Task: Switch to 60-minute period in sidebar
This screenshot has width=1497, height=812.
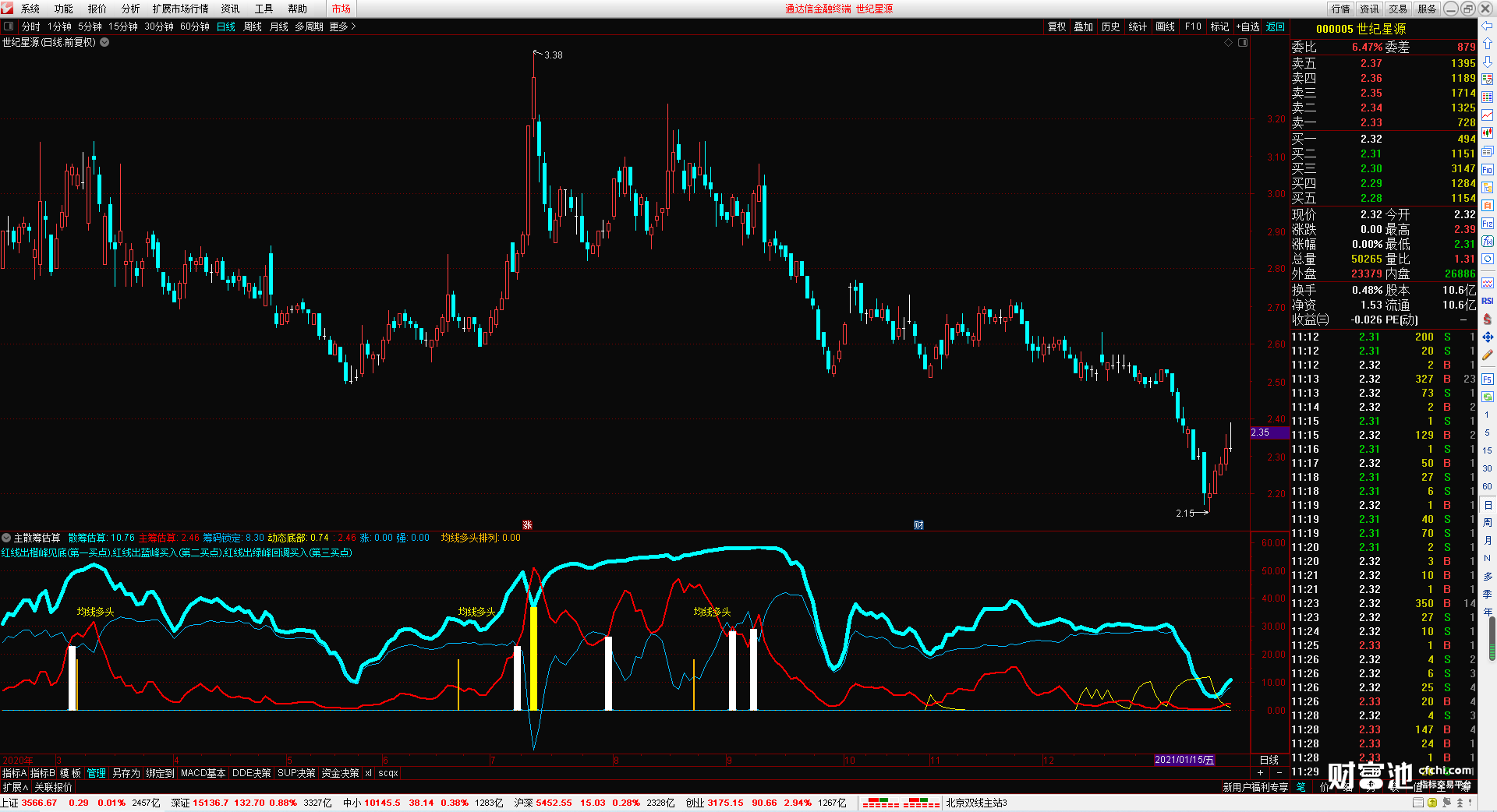Action: click(x=1487, y=486)
